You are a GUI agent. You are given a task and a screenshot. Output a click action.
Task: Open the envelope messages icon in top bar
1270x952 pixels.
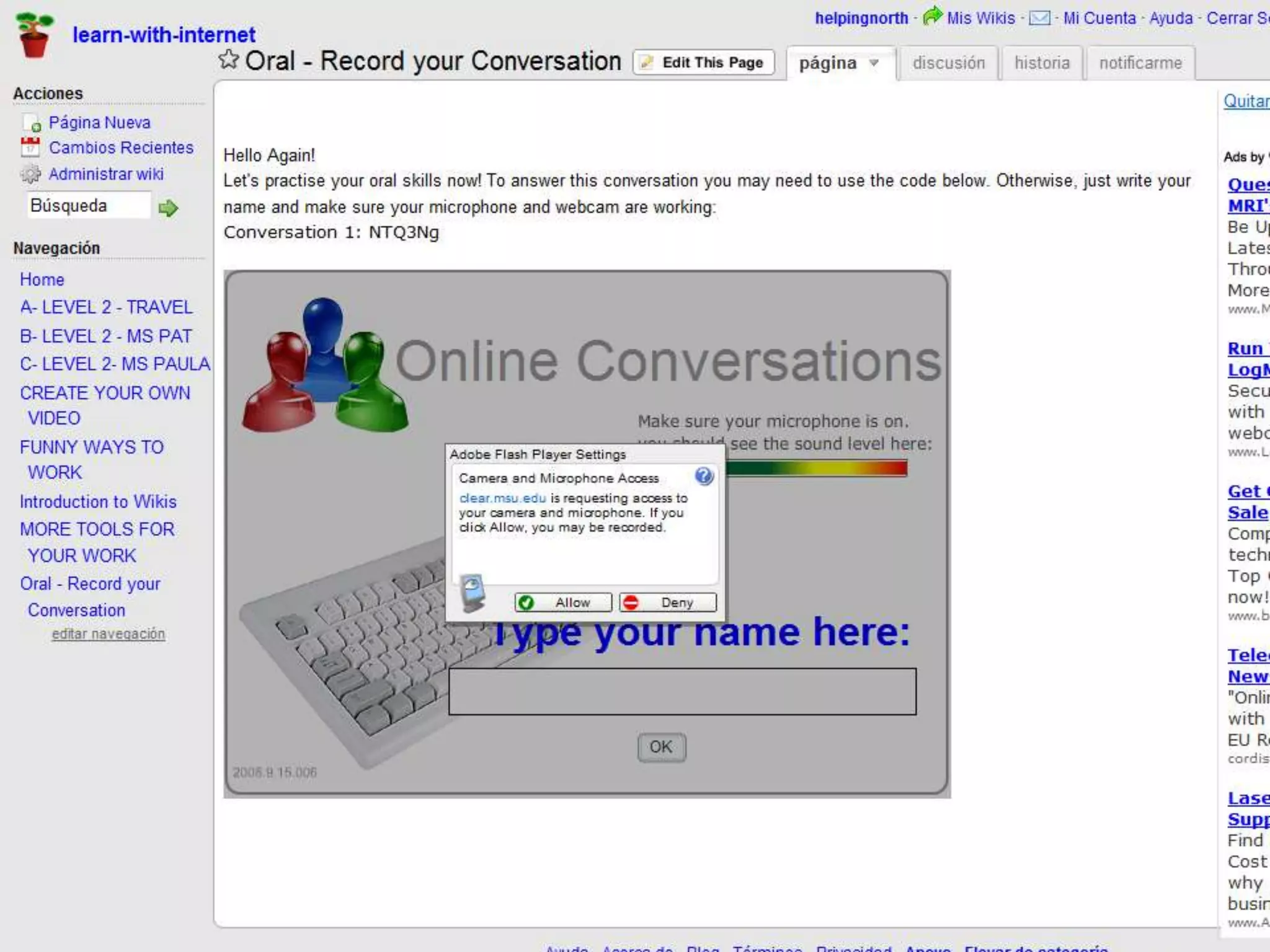point(1039,19)
